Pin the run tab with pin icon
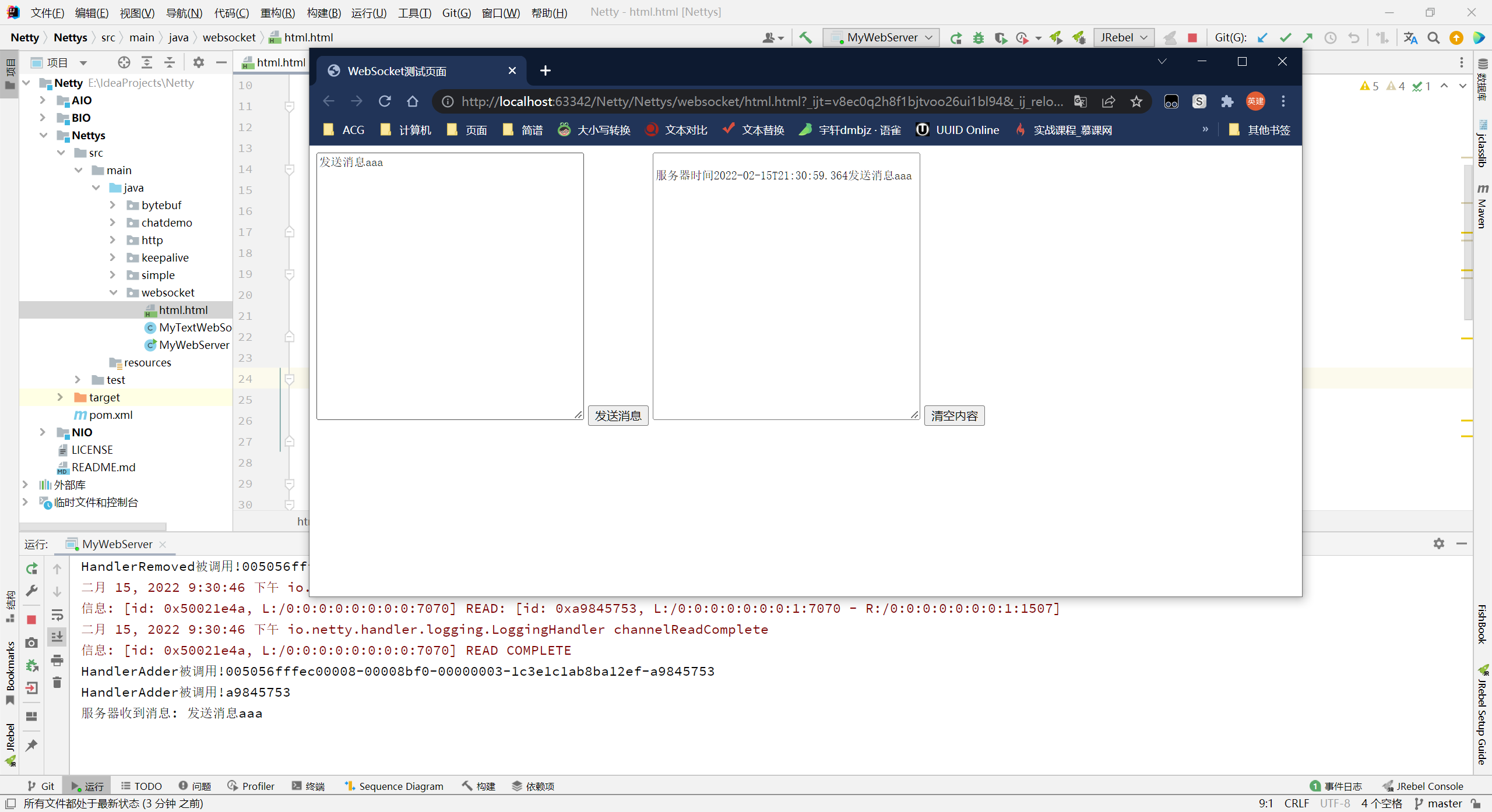Viewport: 1492px width, 812px height. [x=32, y=745]
